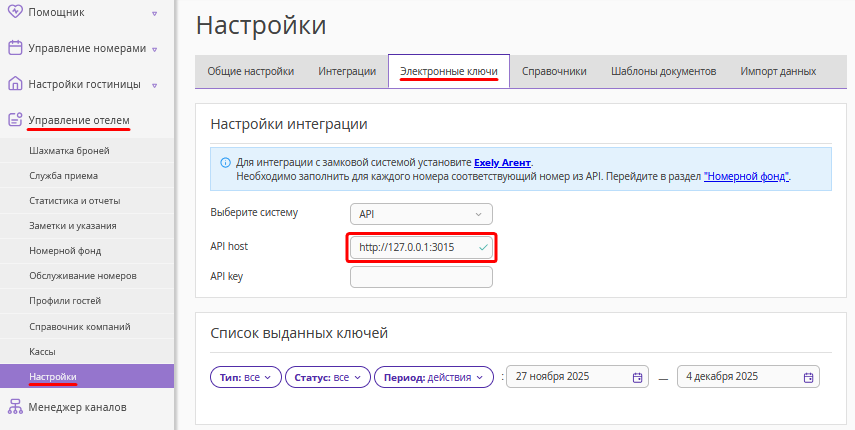Click the blue info icon in integration notice

[225, 162]
